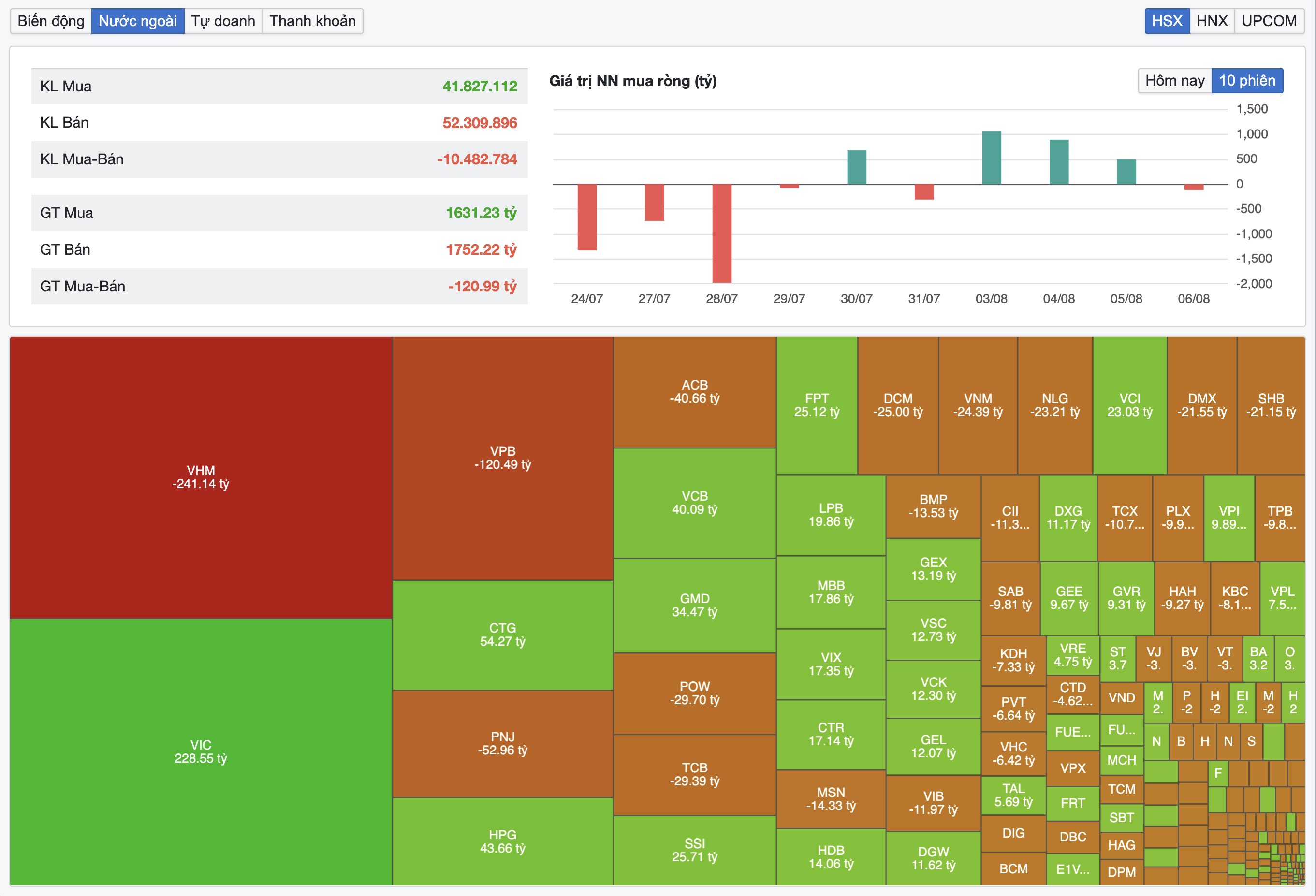
Task: Click the KL Mua value 41.827.112
Action: coord(480,87)
